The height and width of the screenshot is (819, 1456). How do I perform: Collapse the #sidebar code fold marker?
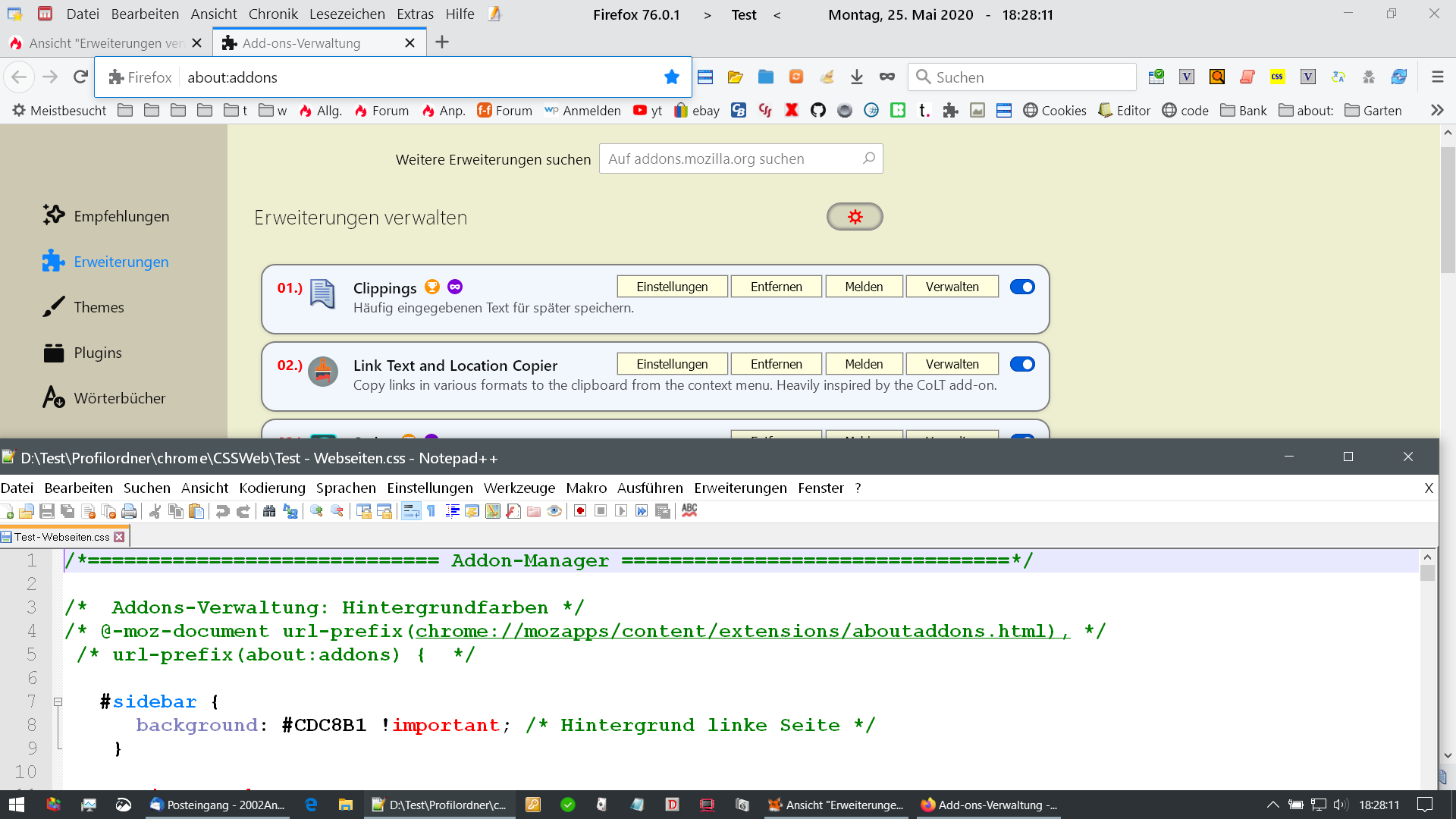tap(58, 701)
